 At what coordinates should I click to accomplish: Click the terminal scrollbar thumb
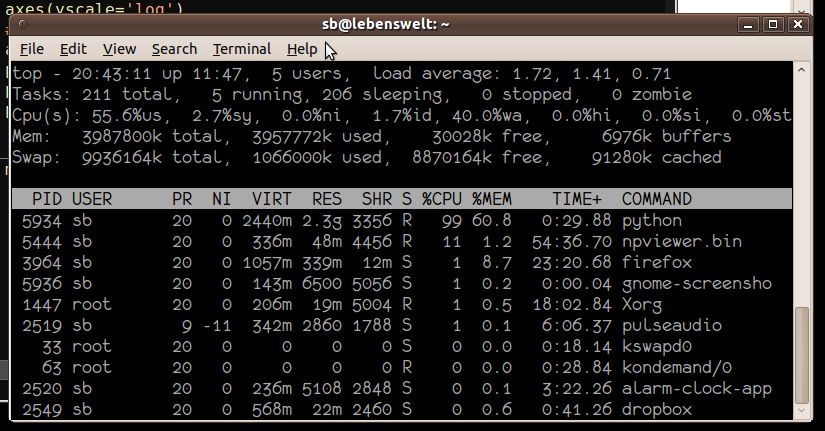click(802, 355)
